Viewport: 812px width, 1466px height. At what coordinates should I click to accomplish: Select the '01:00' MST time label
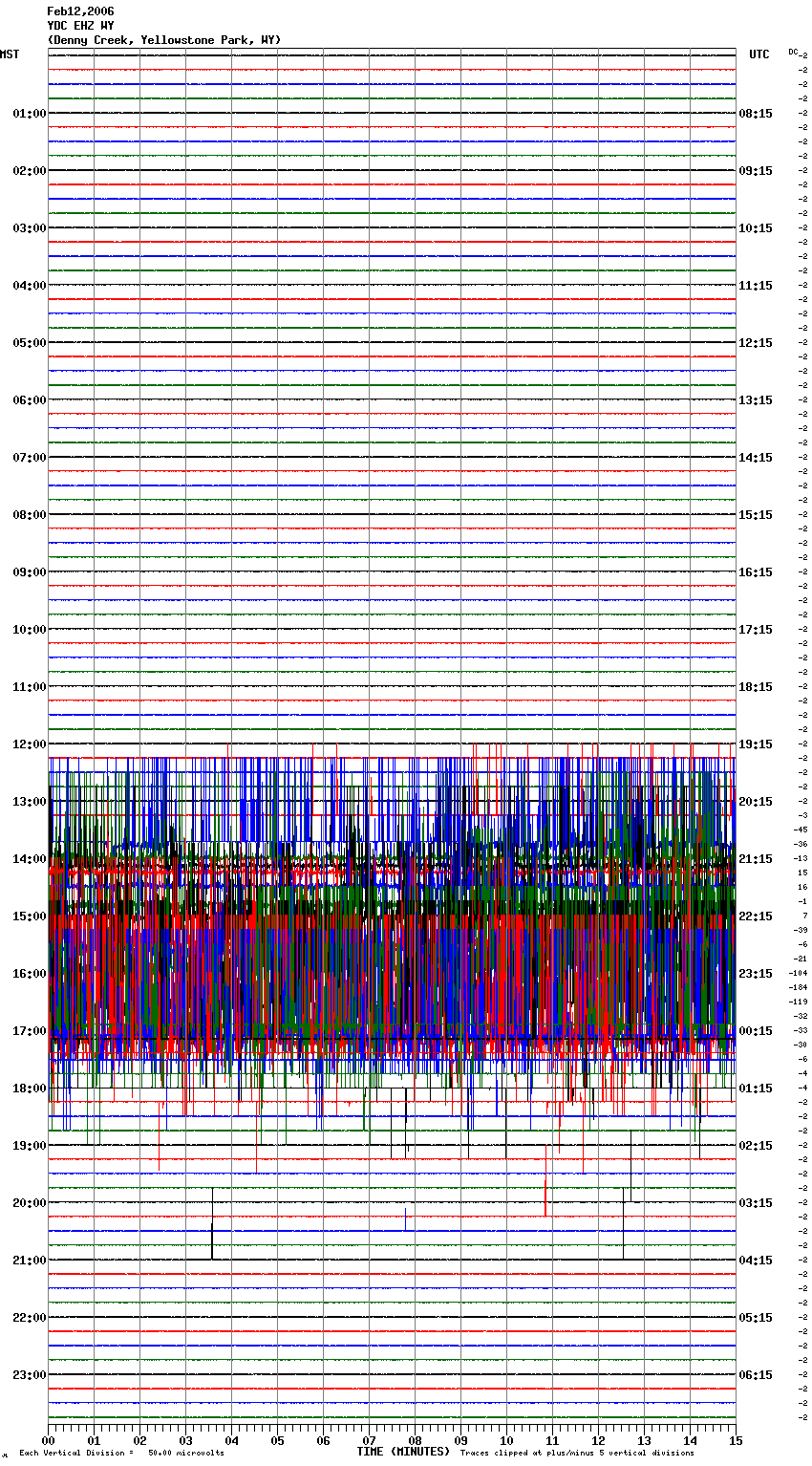[29, 114]
